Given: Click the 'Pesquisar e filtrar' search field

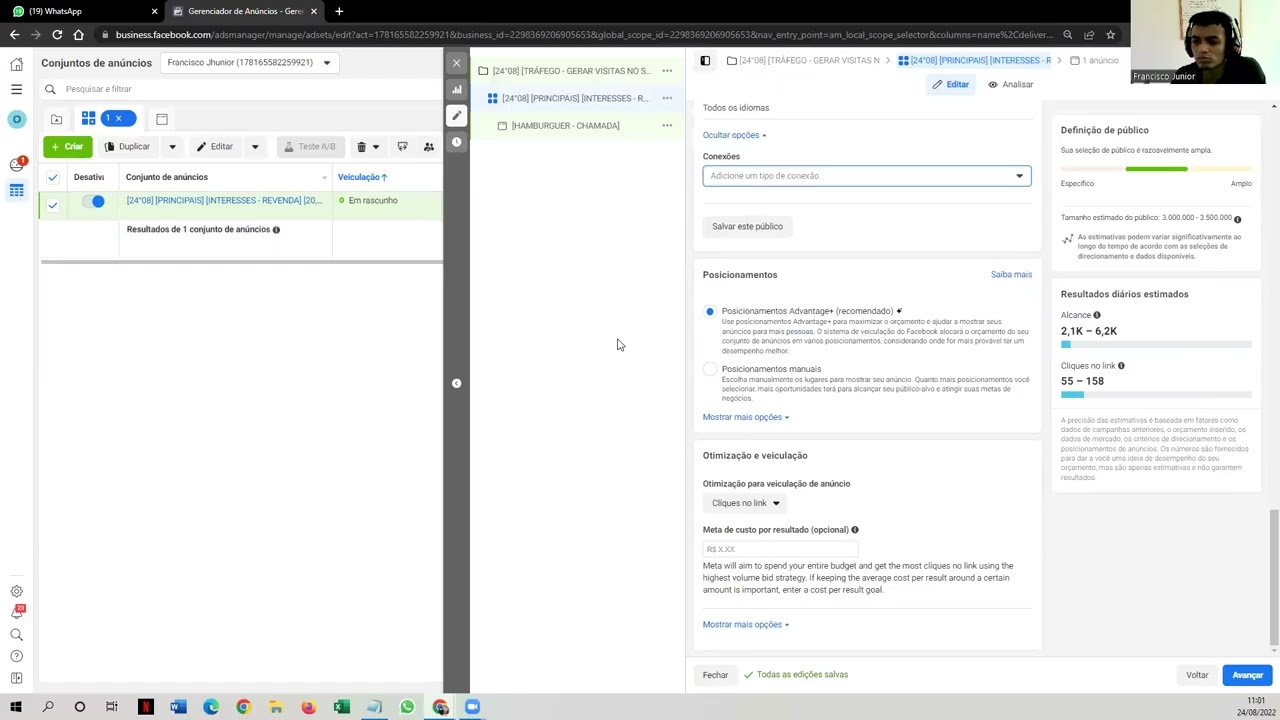Looking at the screenshot, I should point(240,89).
